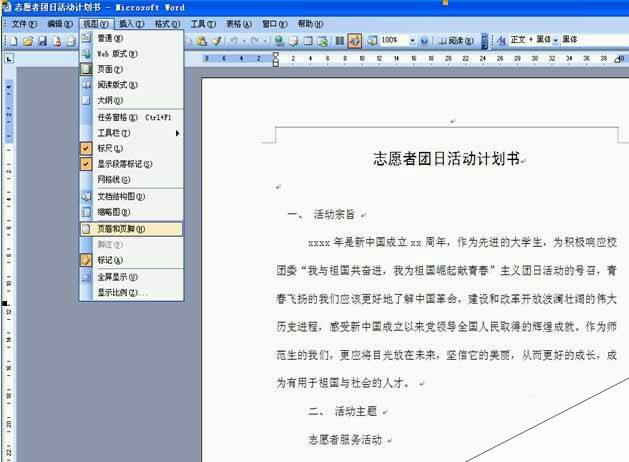Screen dimensions: 629x462
Task: Open 插入 menu
Action: pos(132,24)
